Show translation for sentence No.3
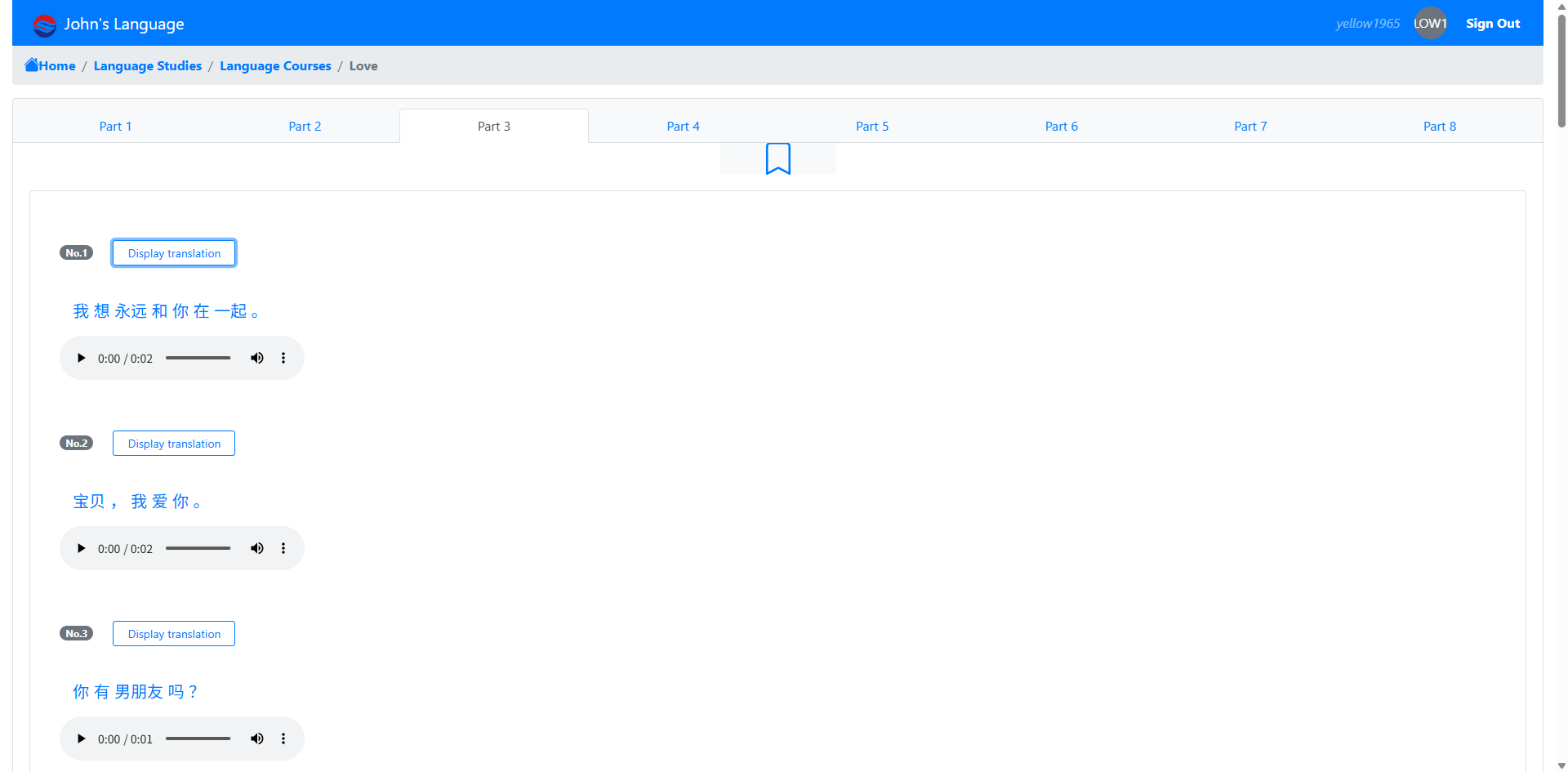The height and width of the screenshot is (772, 1568). tap(174, 634)
